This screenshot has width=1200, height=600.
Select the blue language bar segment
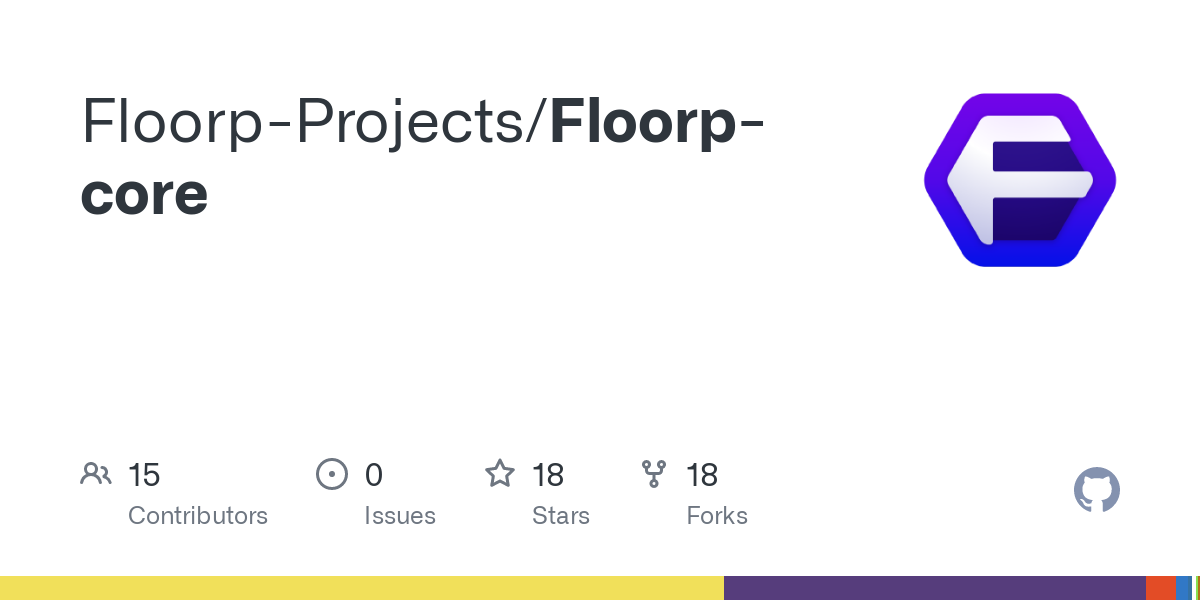[1184, 588]
